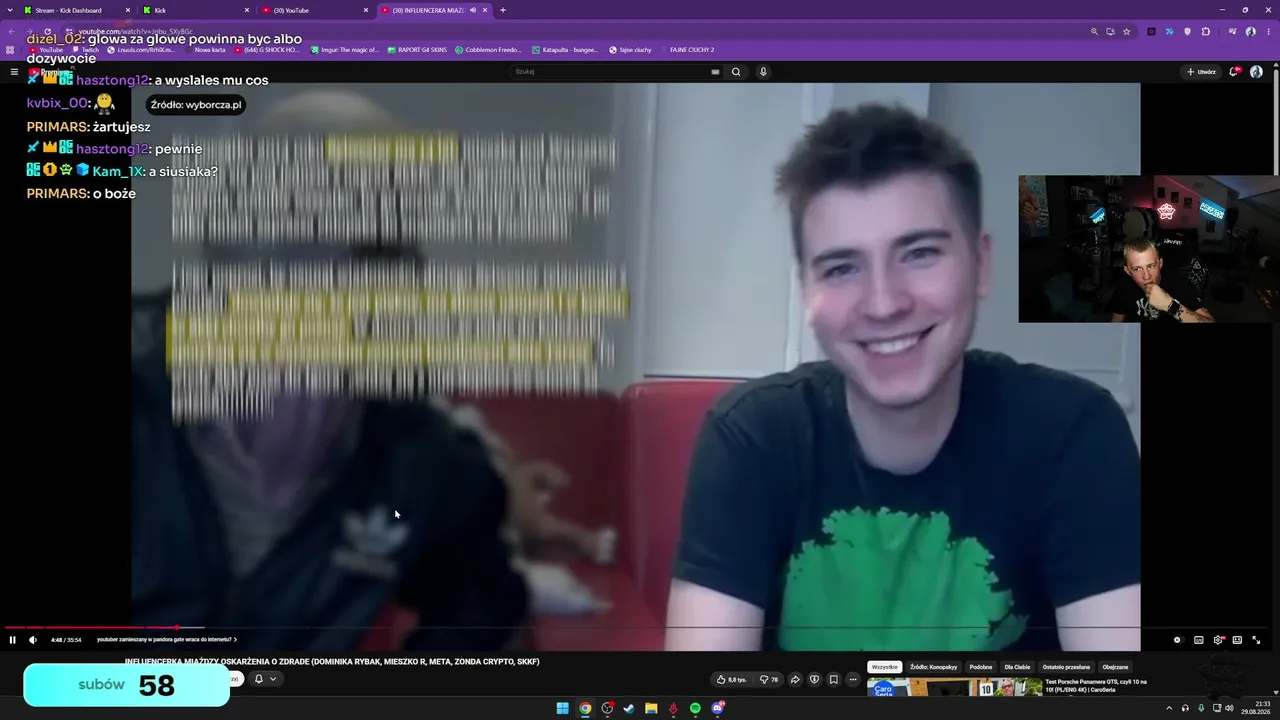Image resolution: width=1280 pixels, height=720 pixels.
Task: Open the YouTube account avatar menu
Action: click(1256, 72)
